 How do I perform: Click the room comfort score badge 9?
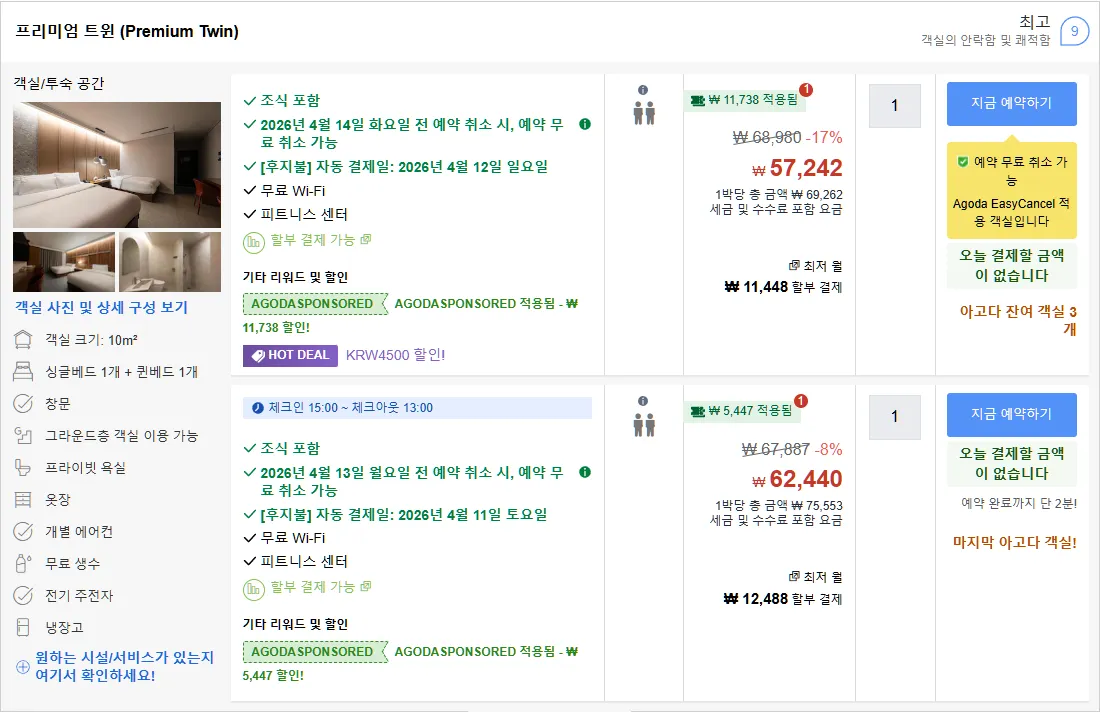tap(1074, 32)
